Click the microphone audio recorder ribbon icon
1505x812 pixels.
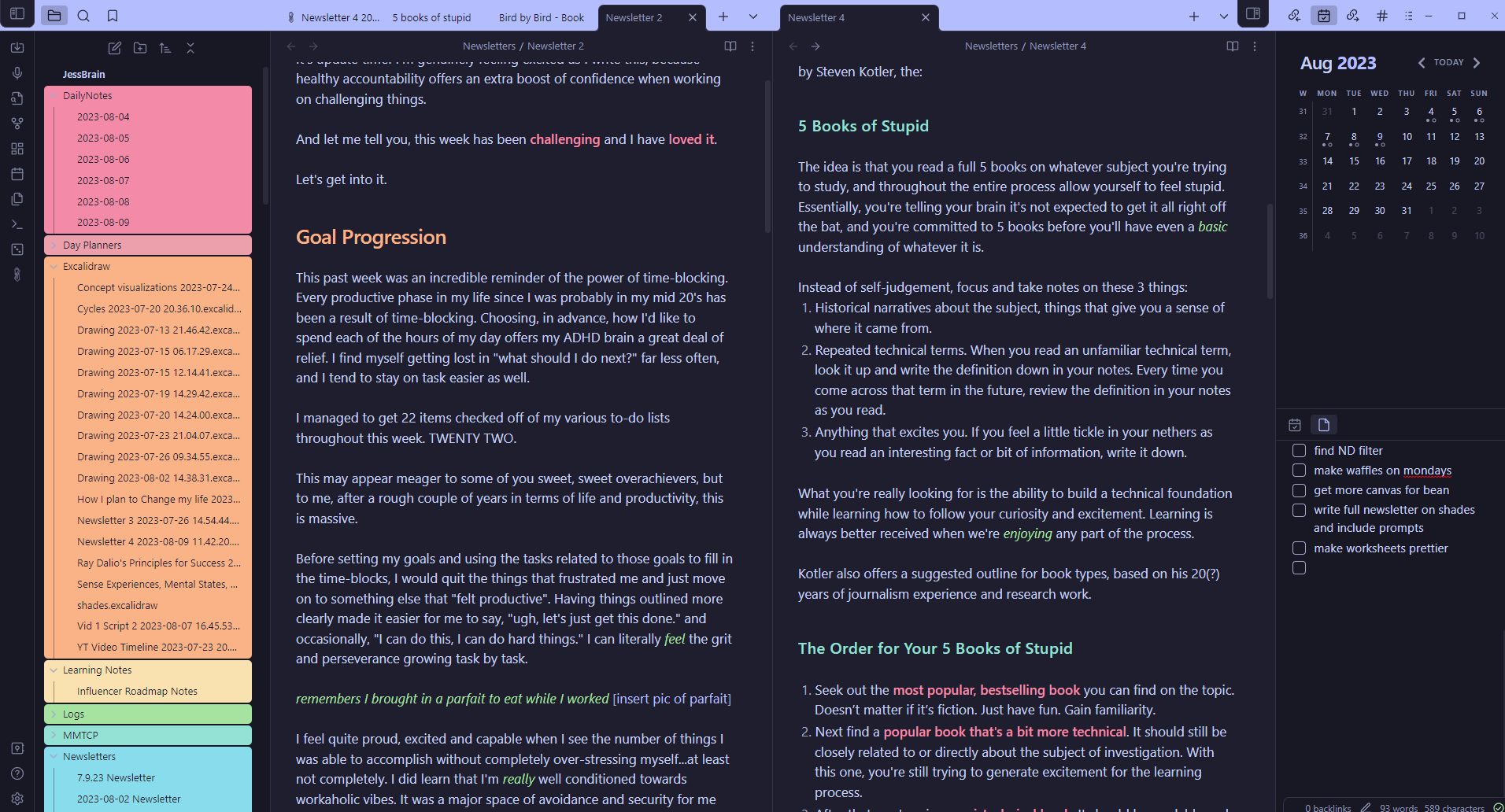click(17, 73)
